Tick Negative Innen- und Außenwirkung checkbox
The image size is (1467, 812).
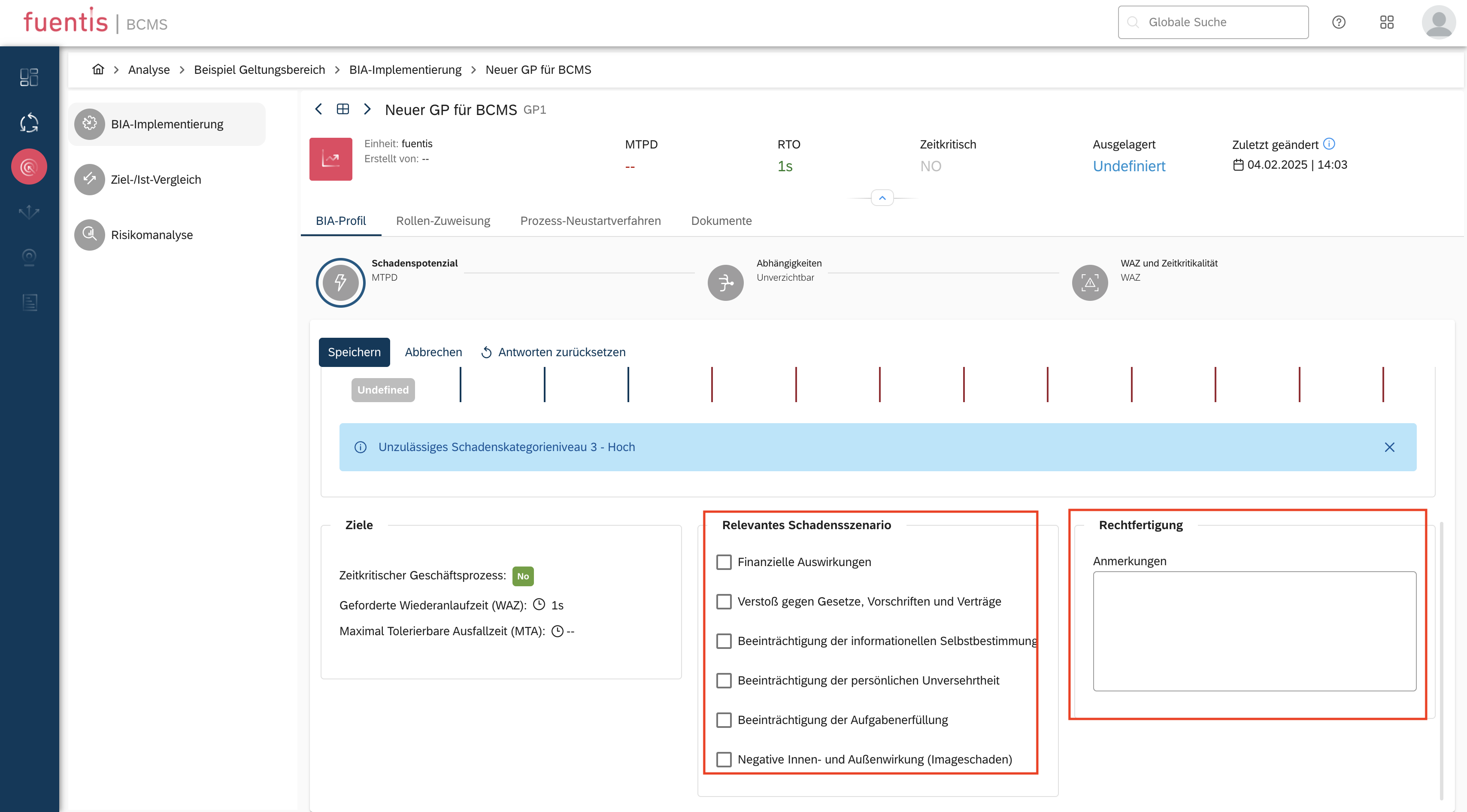coord(724,759)
